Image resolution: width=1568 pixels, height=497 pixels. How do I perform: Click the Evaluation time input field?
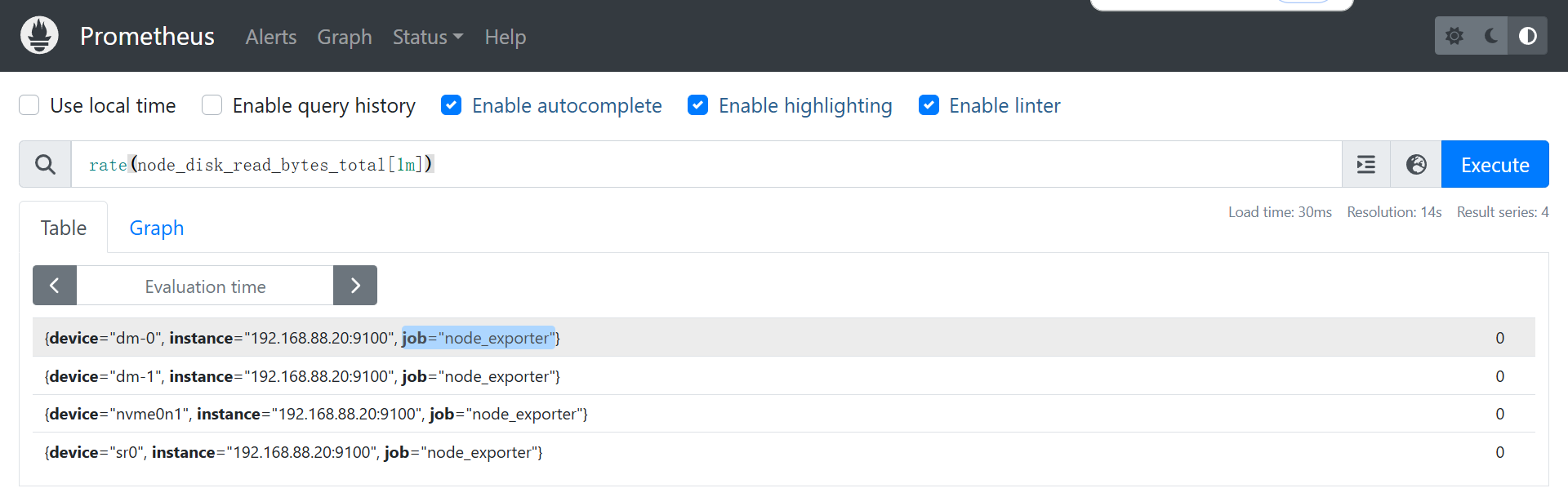[205, 286]
